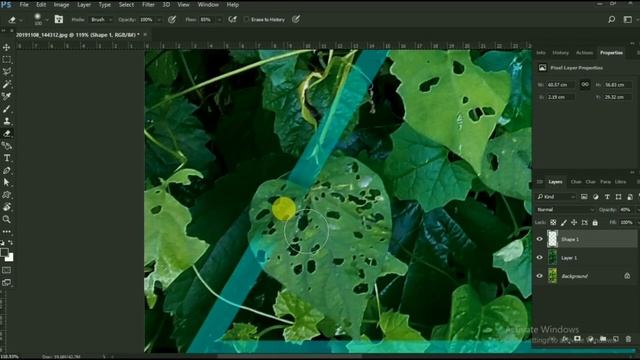
Task: Switch to the History tab
Action: [560, 53]
